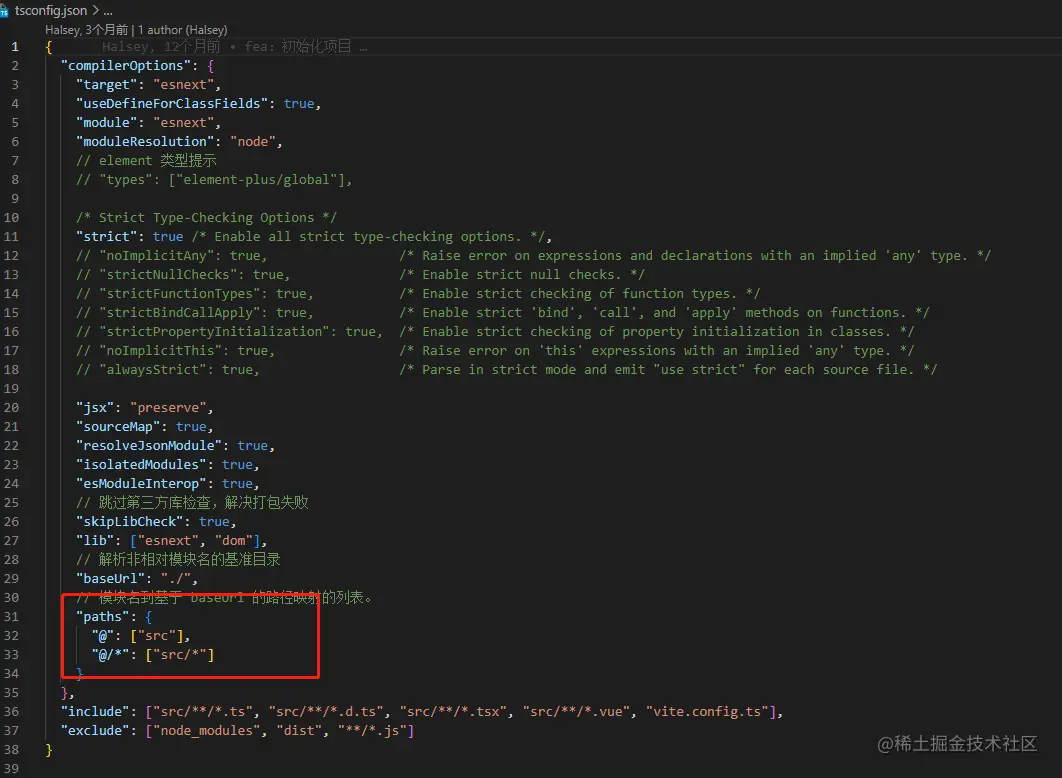Image resolution: width=1062 pixels, height=778 pixels.
Task: Click the "target" key on line 3
Action: click(106, 85)
